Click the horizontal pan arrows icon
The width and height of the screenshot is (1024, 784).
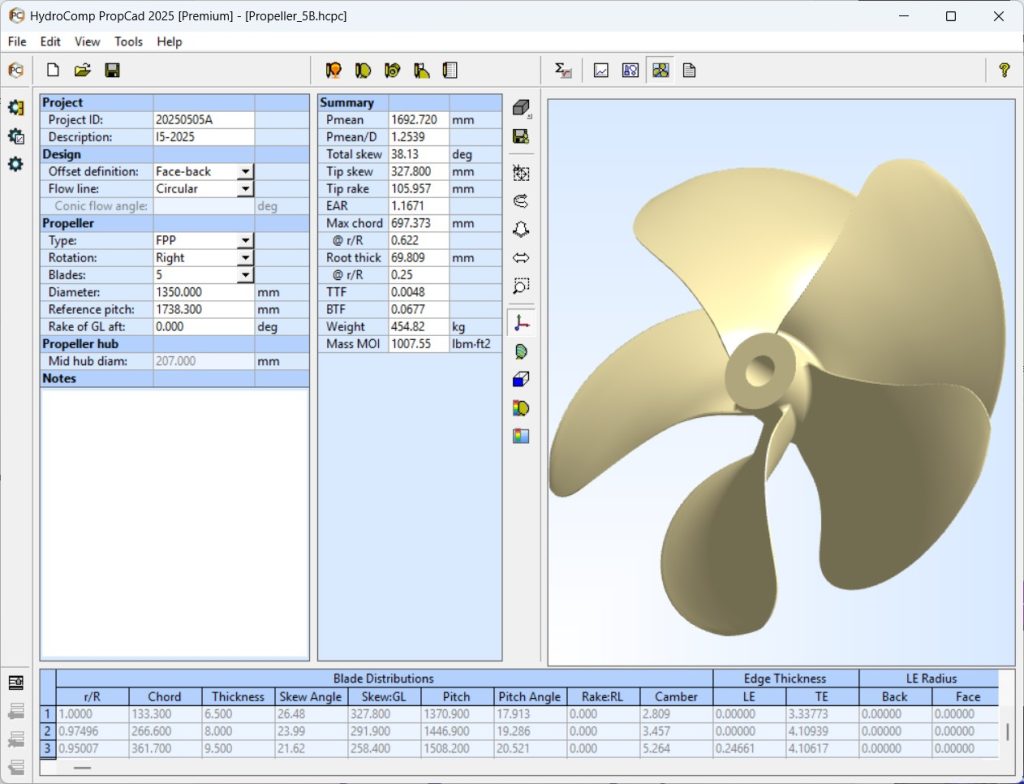pos(520,258)
